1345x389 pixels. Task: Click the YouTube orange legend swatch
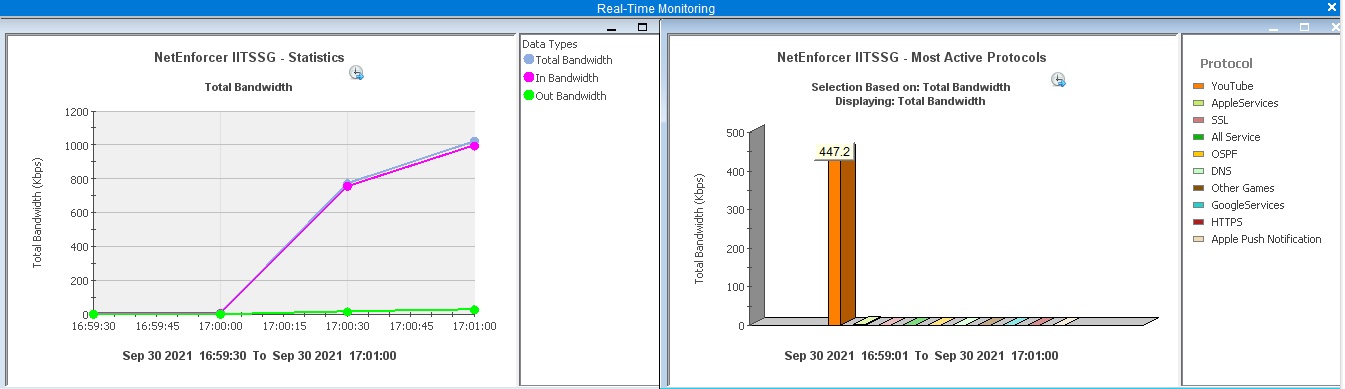click(x=1199, y=86)
